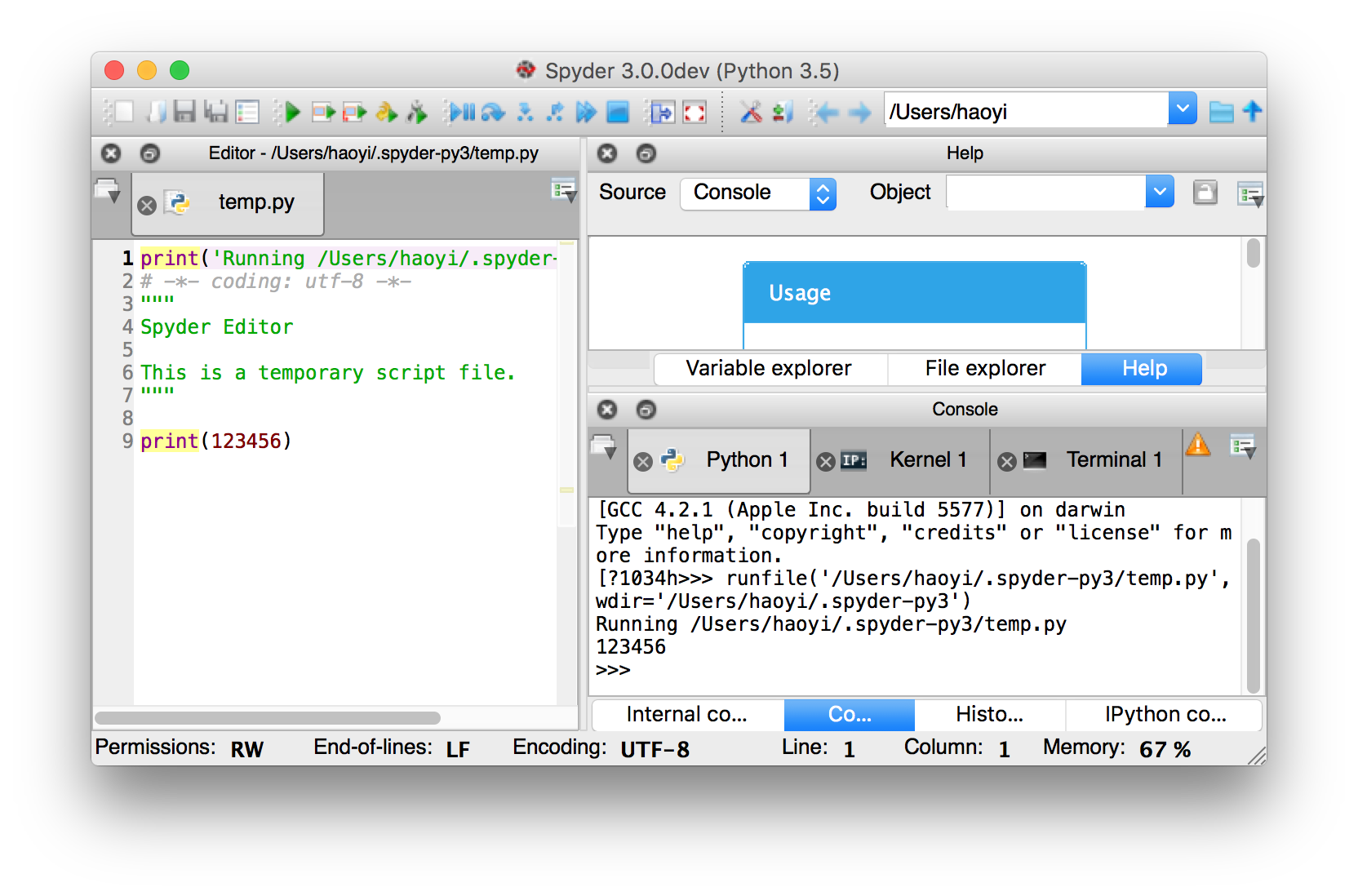The height and width of the screenshot is (896, 1358).
Task: Toggle fullscreen mode with the red corners icon
Action: [694, 111]
